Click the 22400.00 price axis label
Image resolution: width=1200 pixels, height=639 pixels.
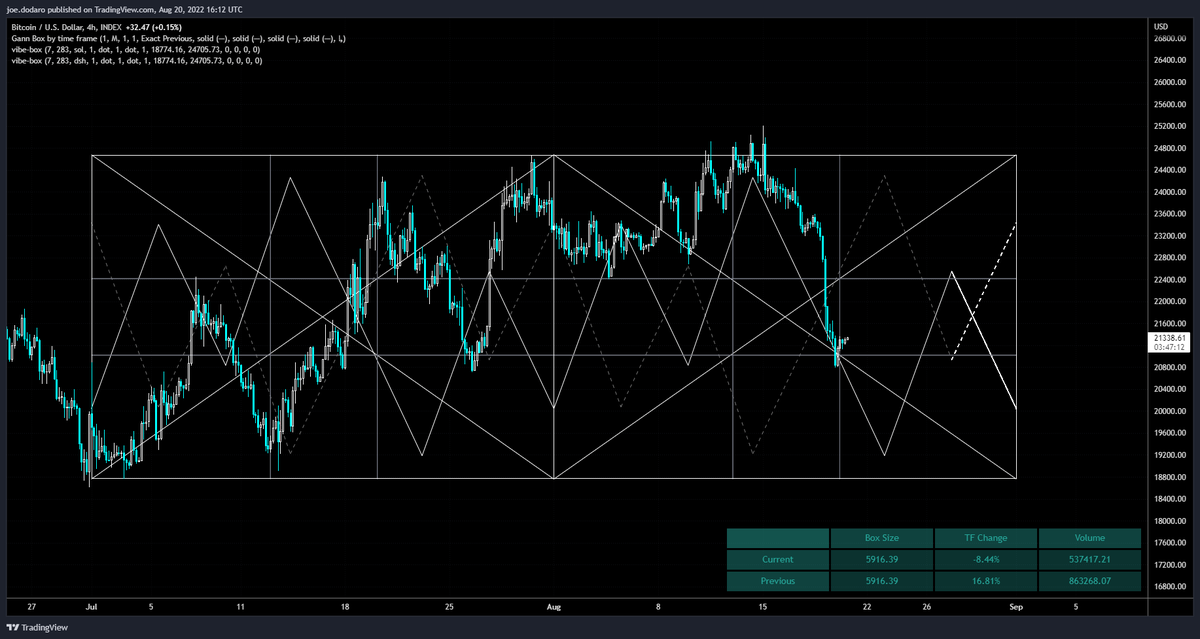[1170, 280]
